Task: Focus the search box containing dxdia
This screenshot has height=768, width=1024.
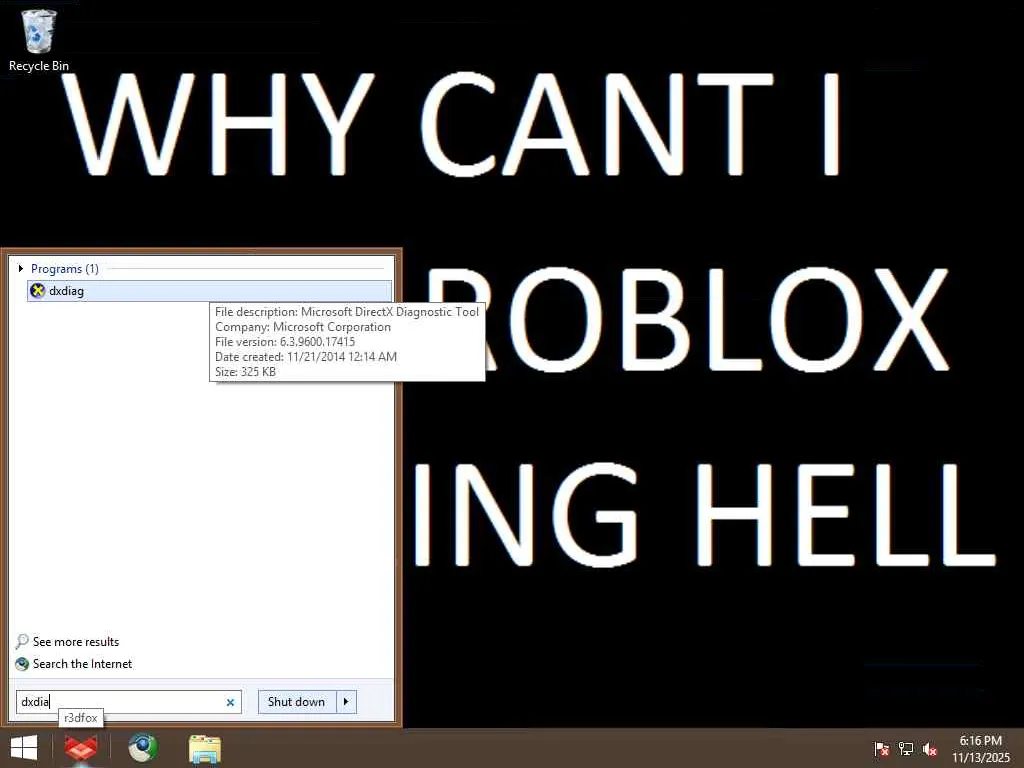Action: pyautogui.click(x=129, y=702)
